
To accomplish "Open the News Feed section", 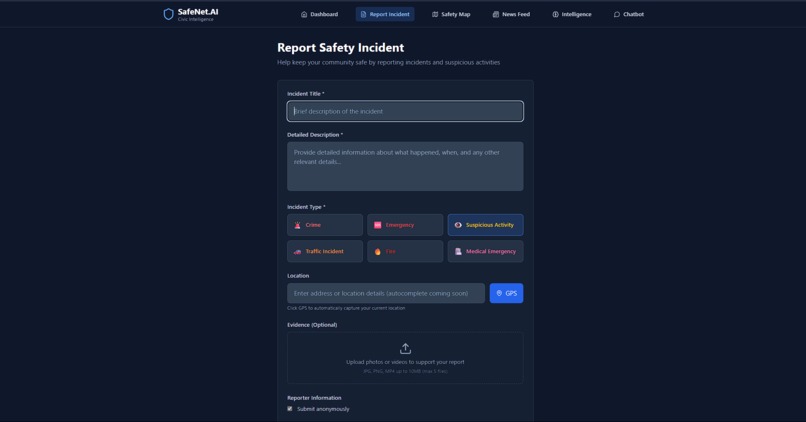I will 511,14.
